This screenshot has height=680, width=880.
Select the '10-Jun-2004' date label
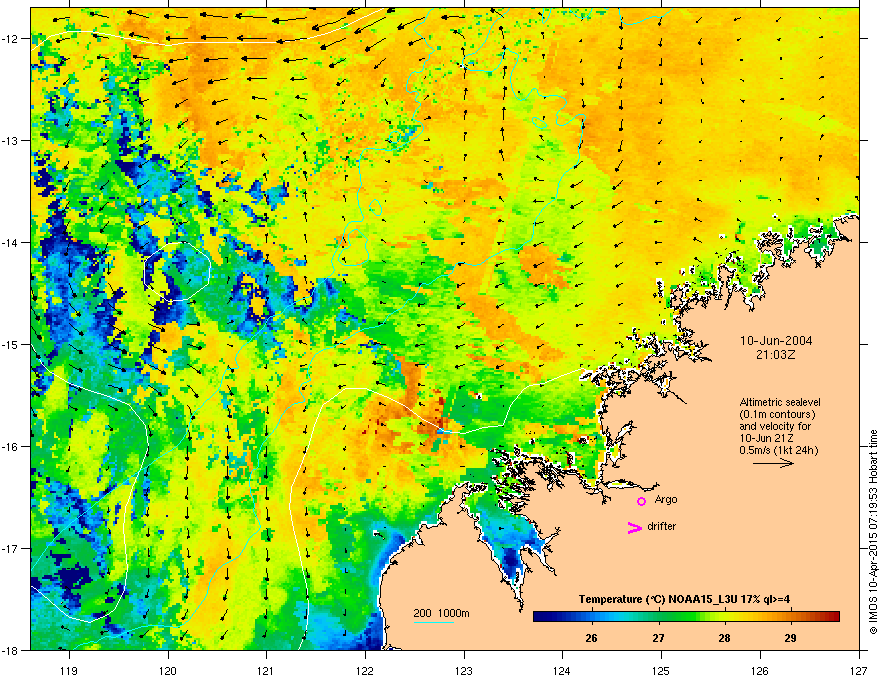point(776,341)
